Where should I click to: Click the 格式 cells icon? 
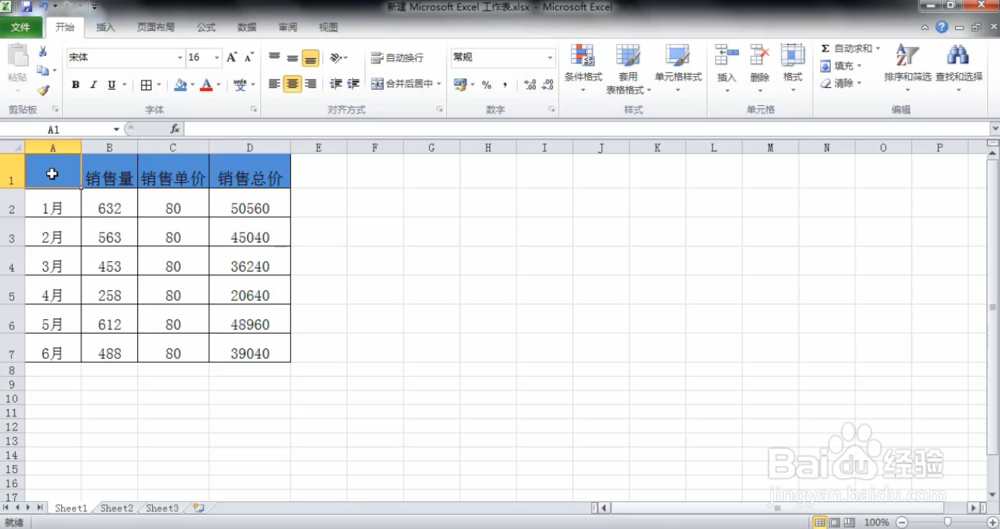793,56
